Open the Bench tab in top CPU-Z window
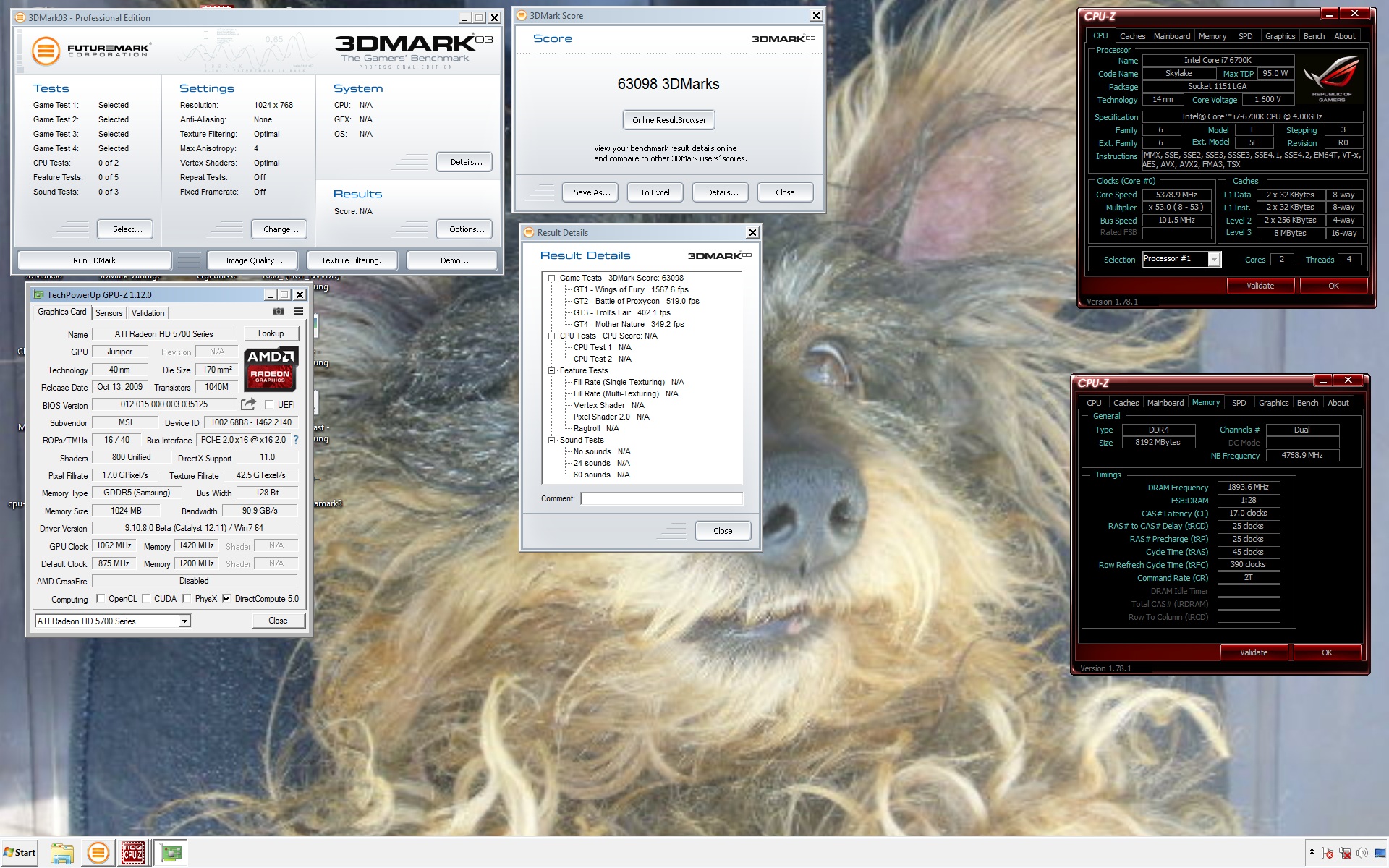The image size is (1389, 868). (1314, 36)
